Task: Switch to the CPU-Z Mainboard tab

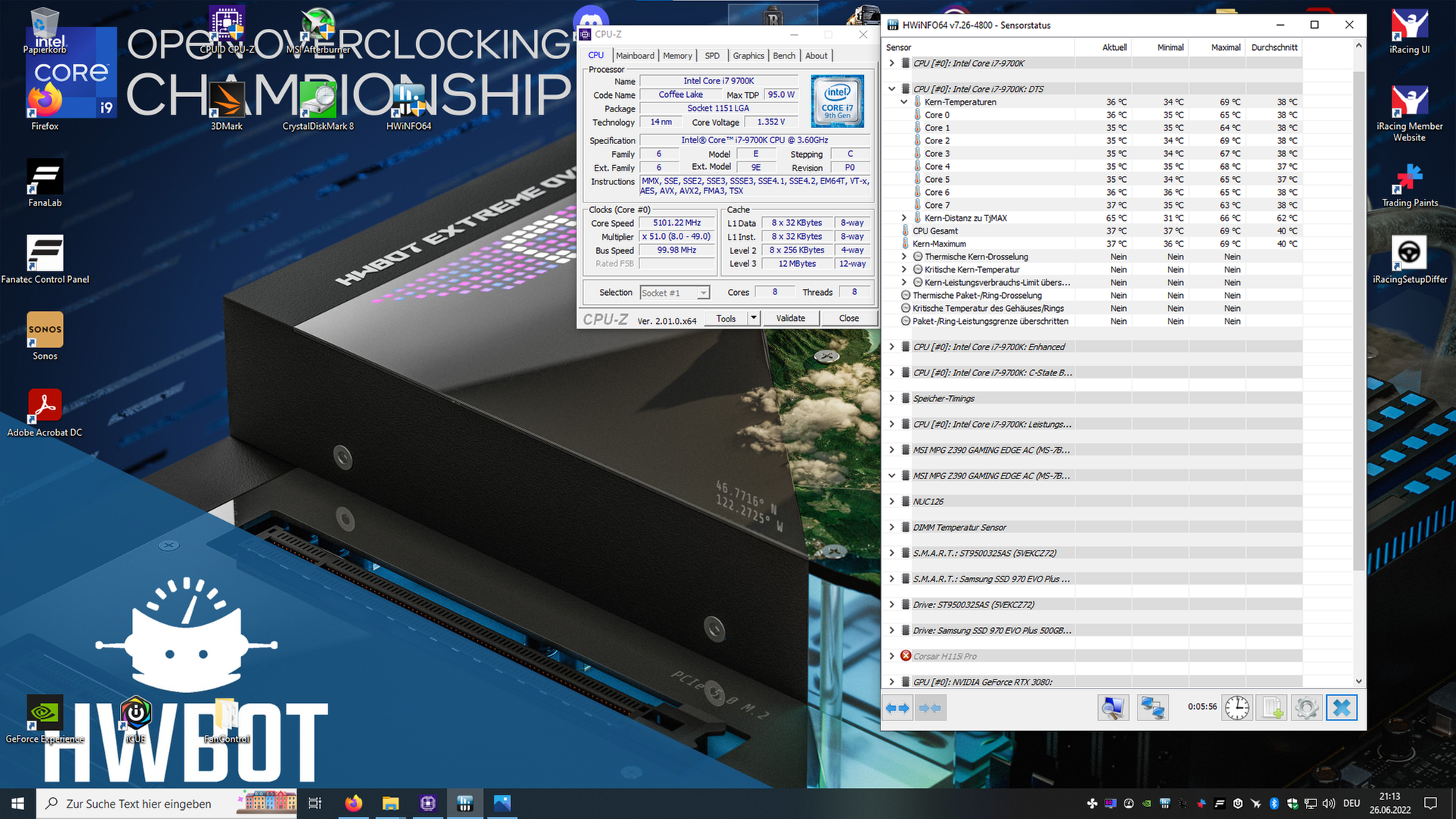Action: pos(635,55)
